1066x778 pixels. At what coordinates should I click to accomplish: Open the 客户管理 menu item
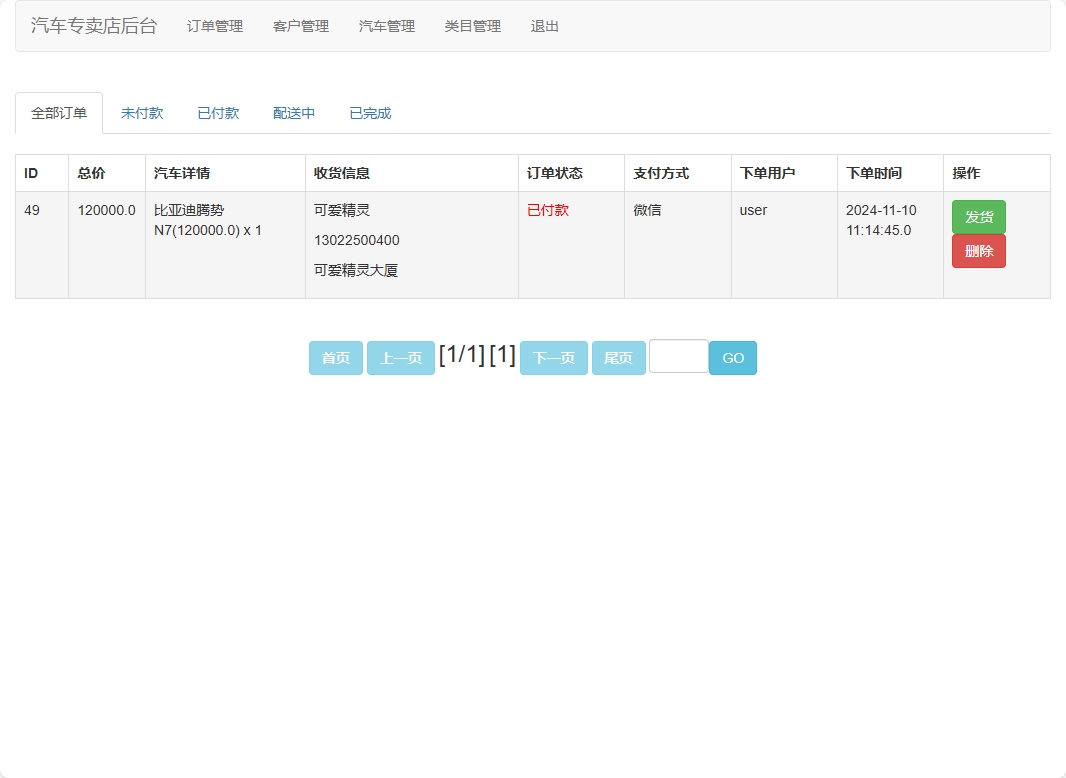299,26
